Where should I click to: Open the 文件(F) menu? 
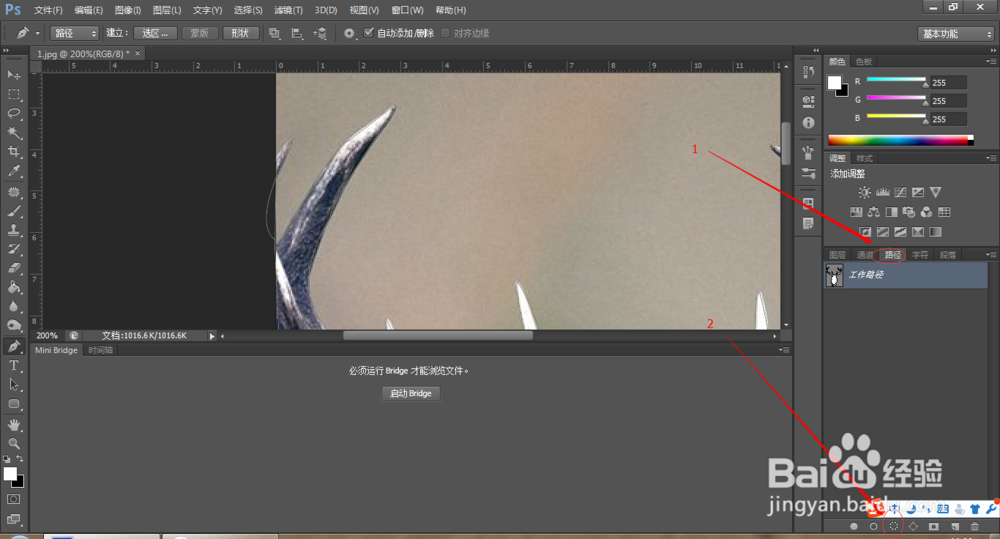tap(48, 10)
